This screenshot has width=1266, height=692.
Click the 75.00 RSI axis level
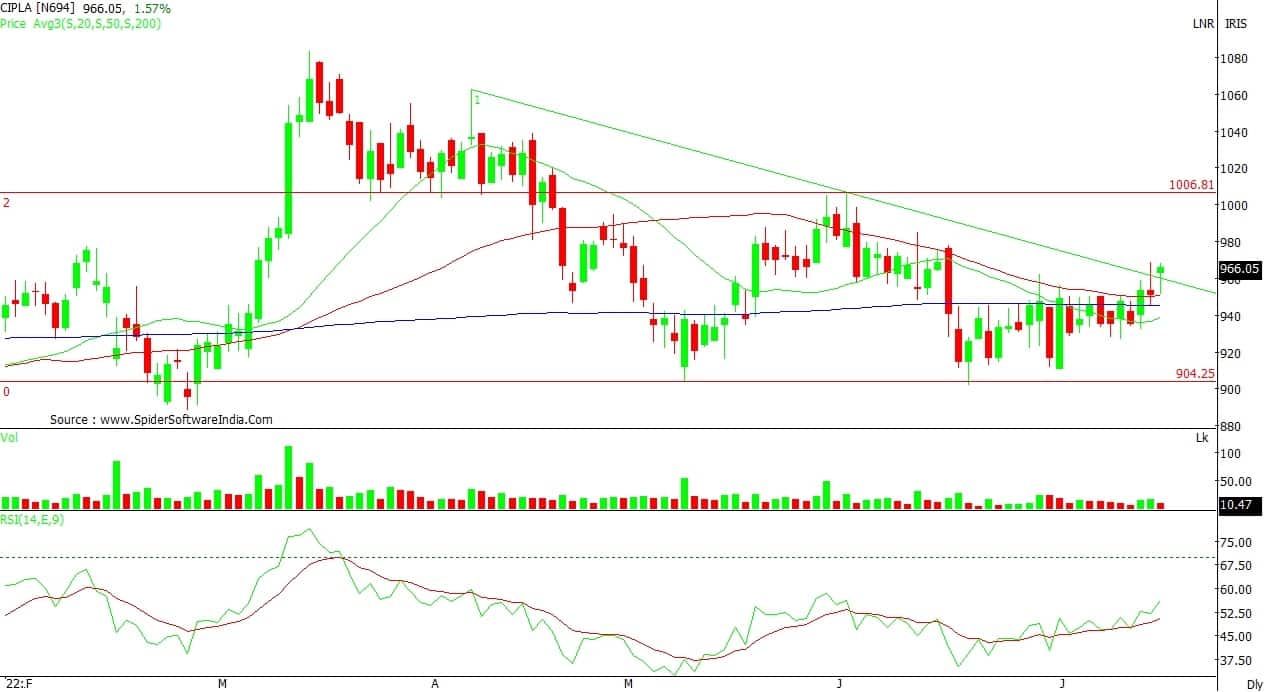click(x=1235, y=543)
